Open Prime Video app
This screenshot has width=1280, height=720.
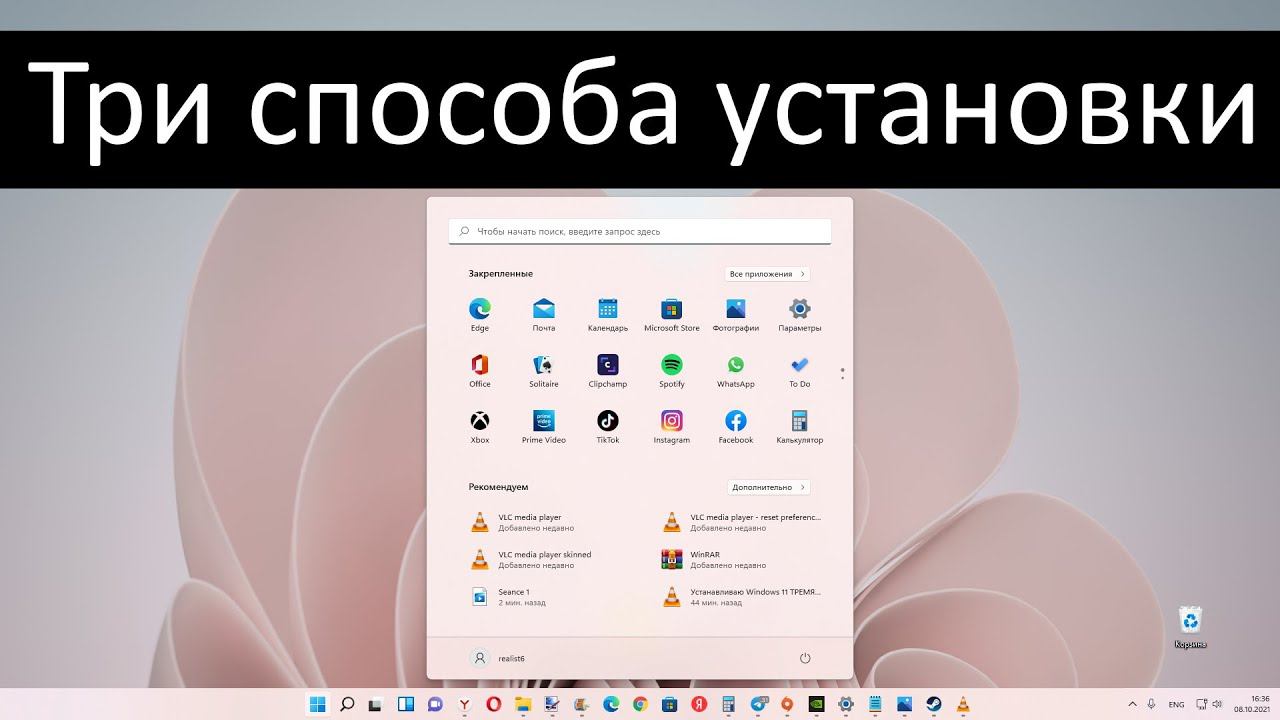click(x=544, y=427)
